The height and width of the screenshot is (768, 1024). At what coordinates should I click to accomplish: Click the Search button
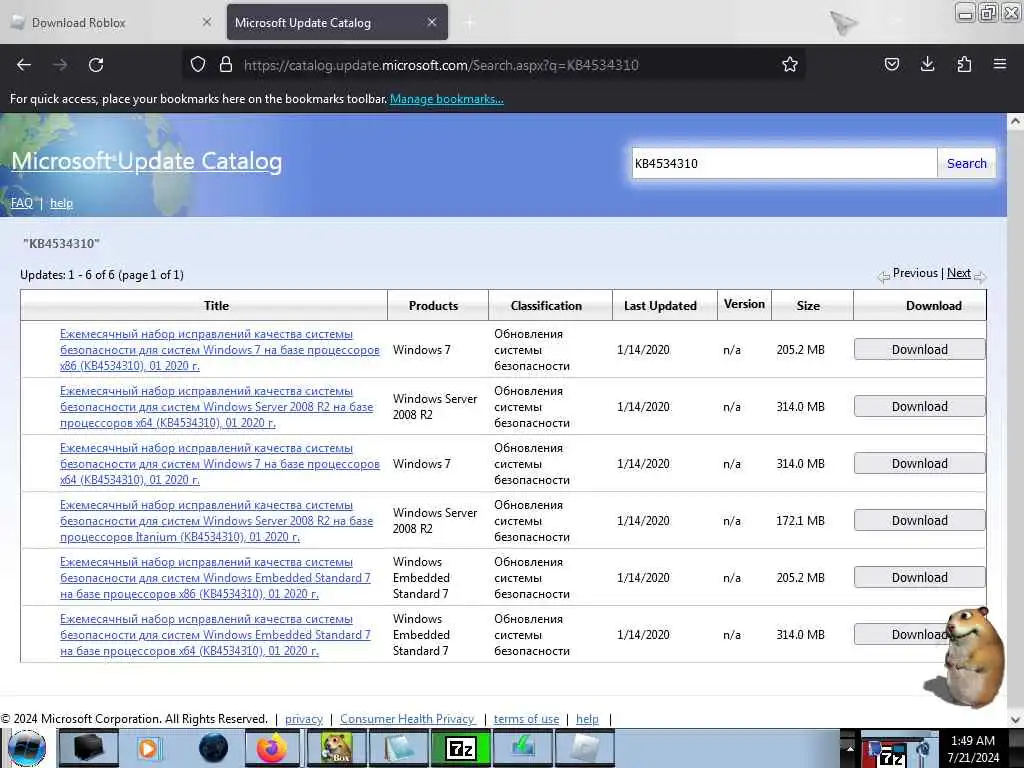pos(967,163)
